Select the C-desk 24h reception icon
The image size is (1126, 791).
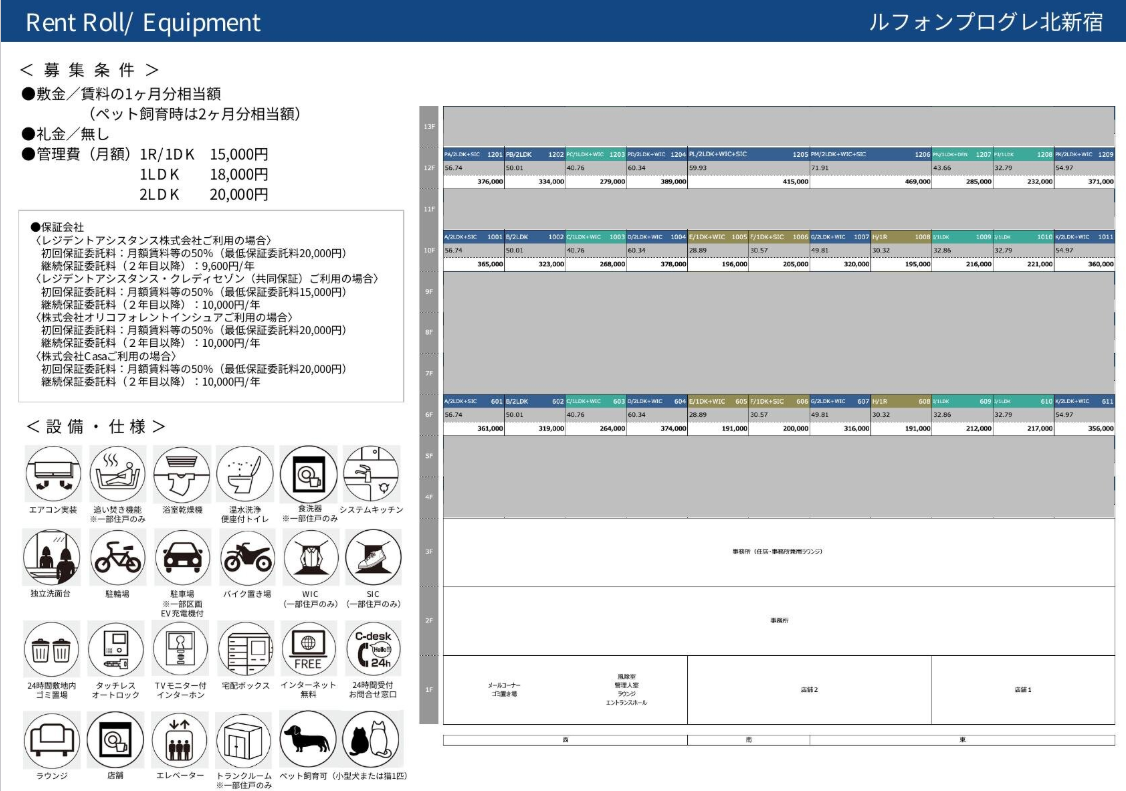(x=372, y=649)
